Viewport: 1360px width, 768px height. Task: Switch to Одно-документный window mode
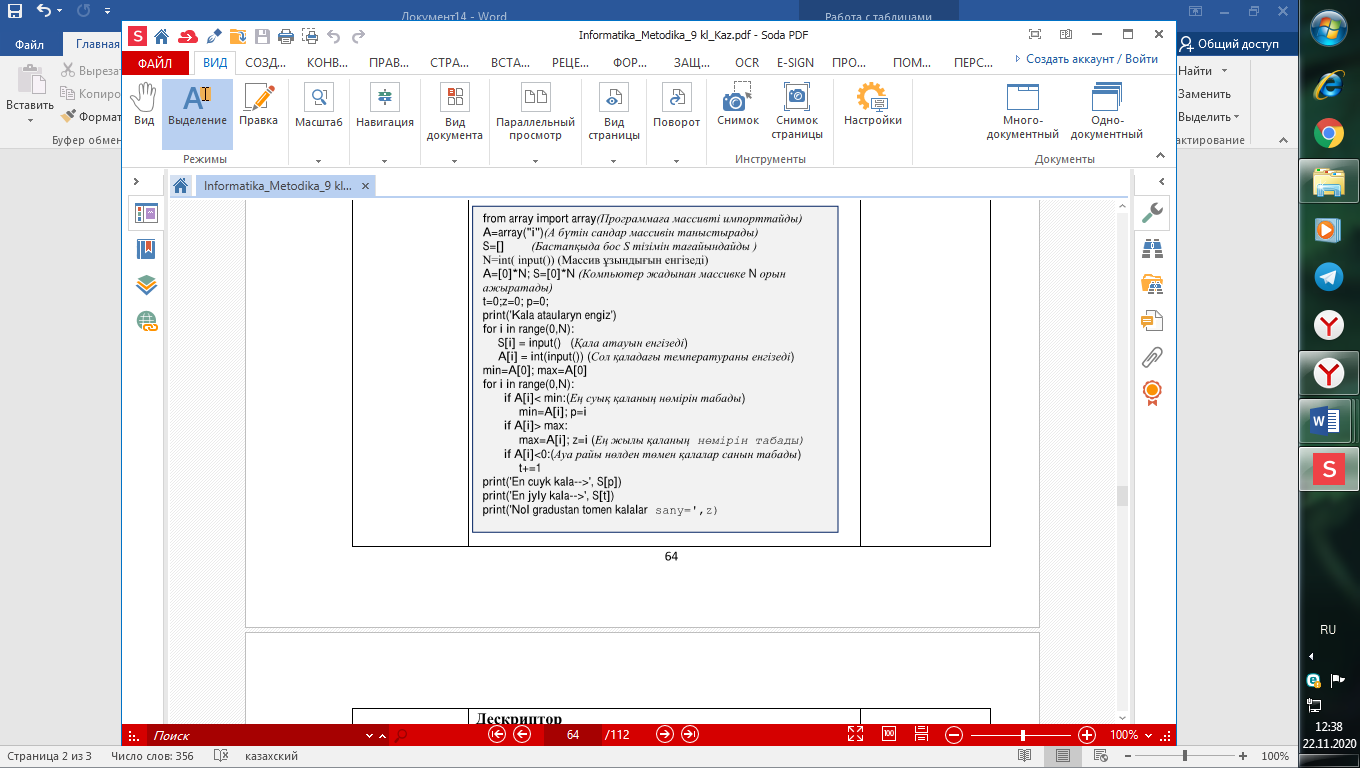[x=1106, y=112]
